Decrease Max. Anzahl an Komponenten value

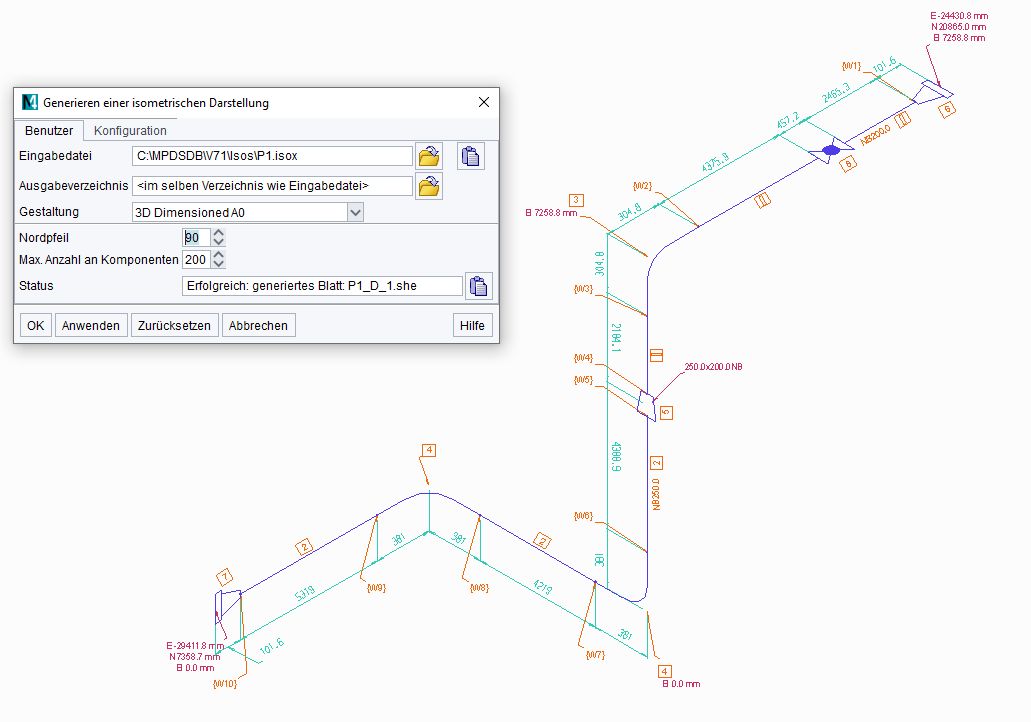pyautogui.click(x=220, y=264)
